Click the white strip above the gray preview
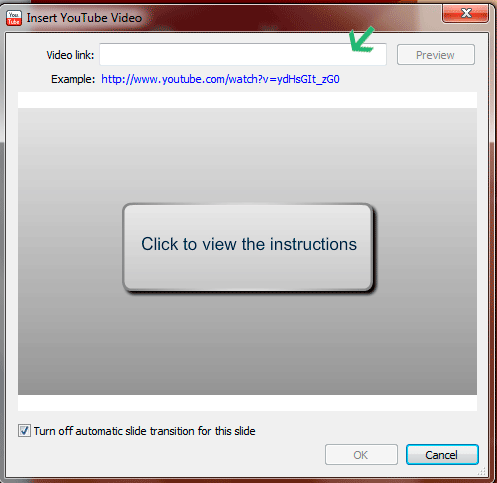 coord(247,100)
